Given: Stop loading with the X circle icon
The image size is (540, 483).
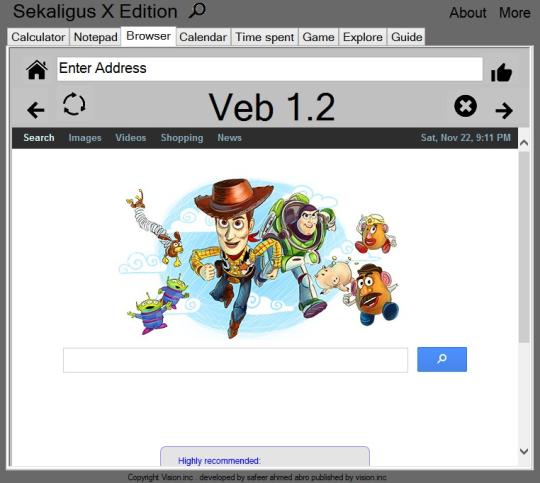Looking at the screenshot, I should [x=465, y=106].
